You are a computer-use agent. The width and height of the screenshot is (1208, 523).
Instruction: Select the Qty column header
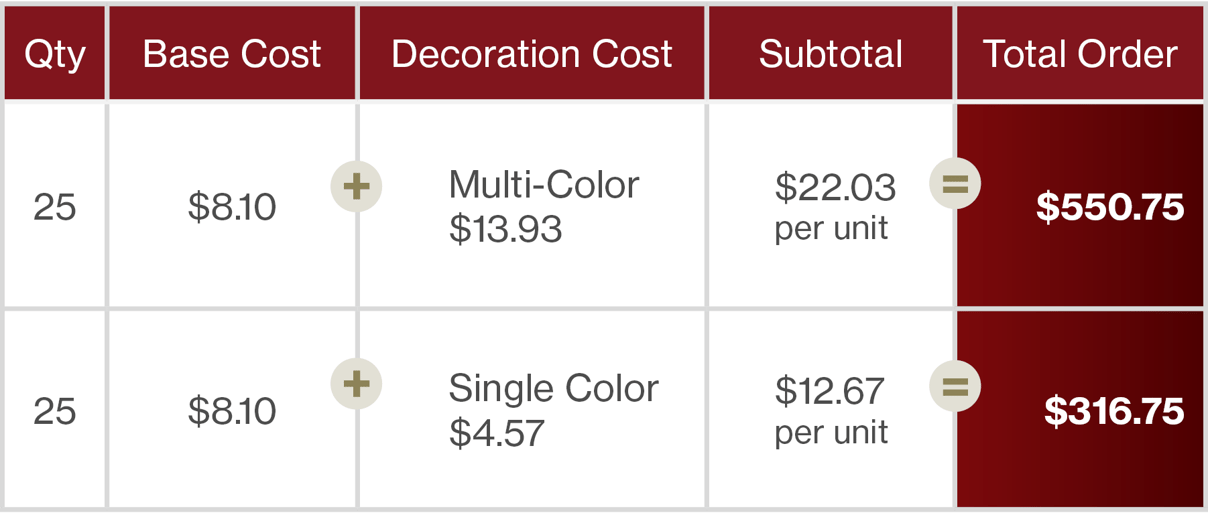tap(55, 53)
